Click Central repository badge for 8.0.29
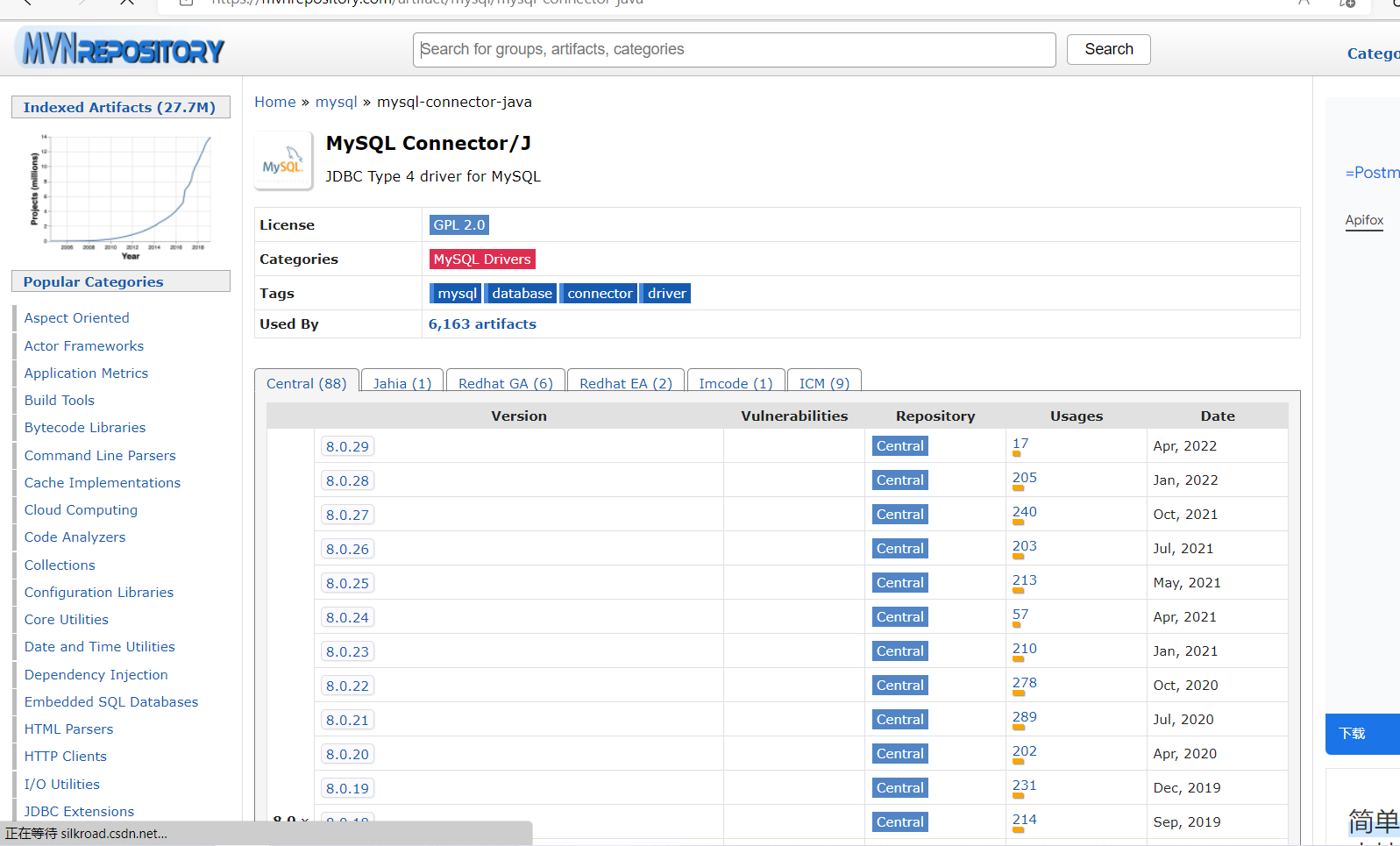 click(900, 445)
